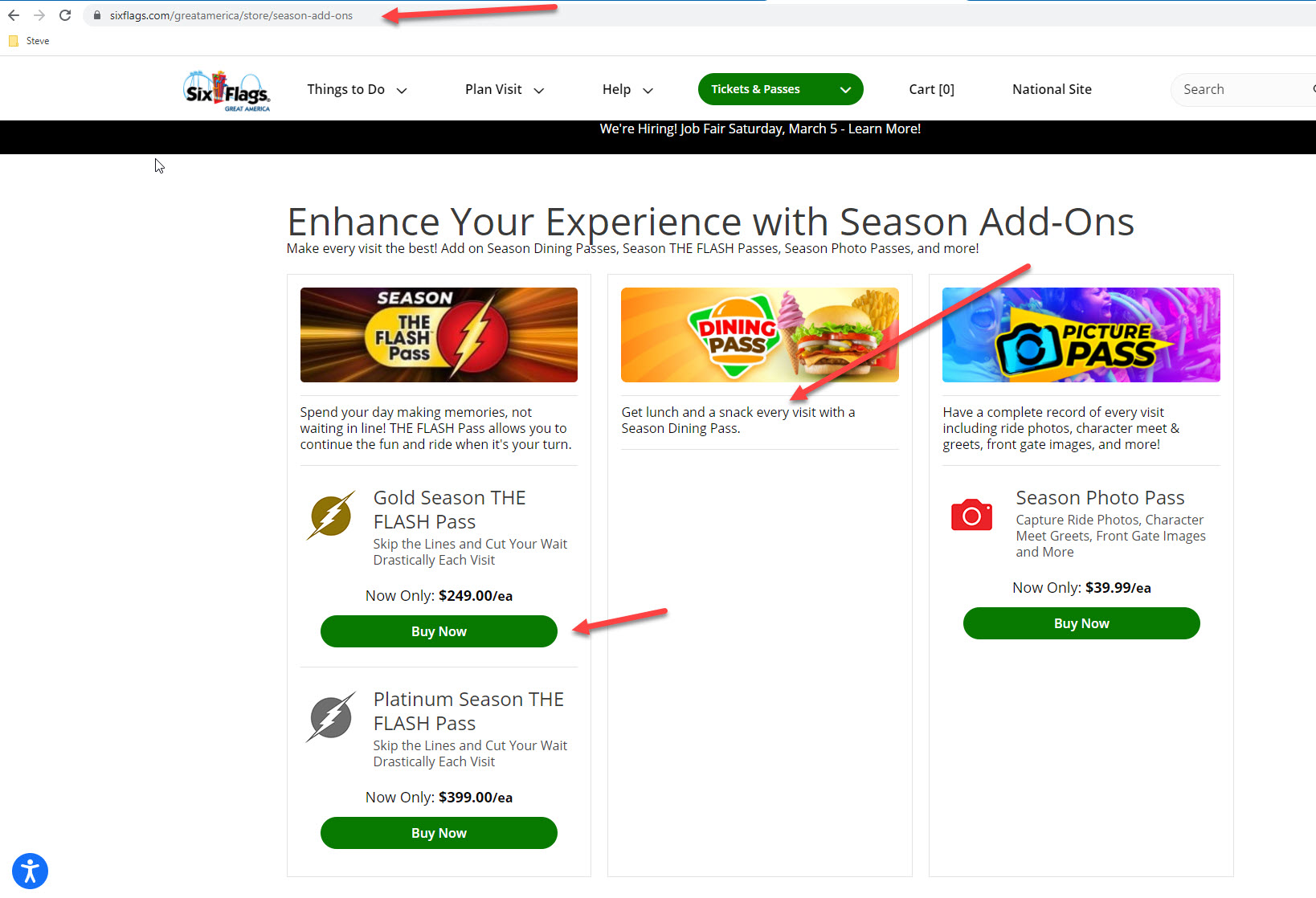Click the red camera Season Photo Pass icon
The height and width of the screenshot is (898, 1316).
pyautogui.click(x=971, y=514)
